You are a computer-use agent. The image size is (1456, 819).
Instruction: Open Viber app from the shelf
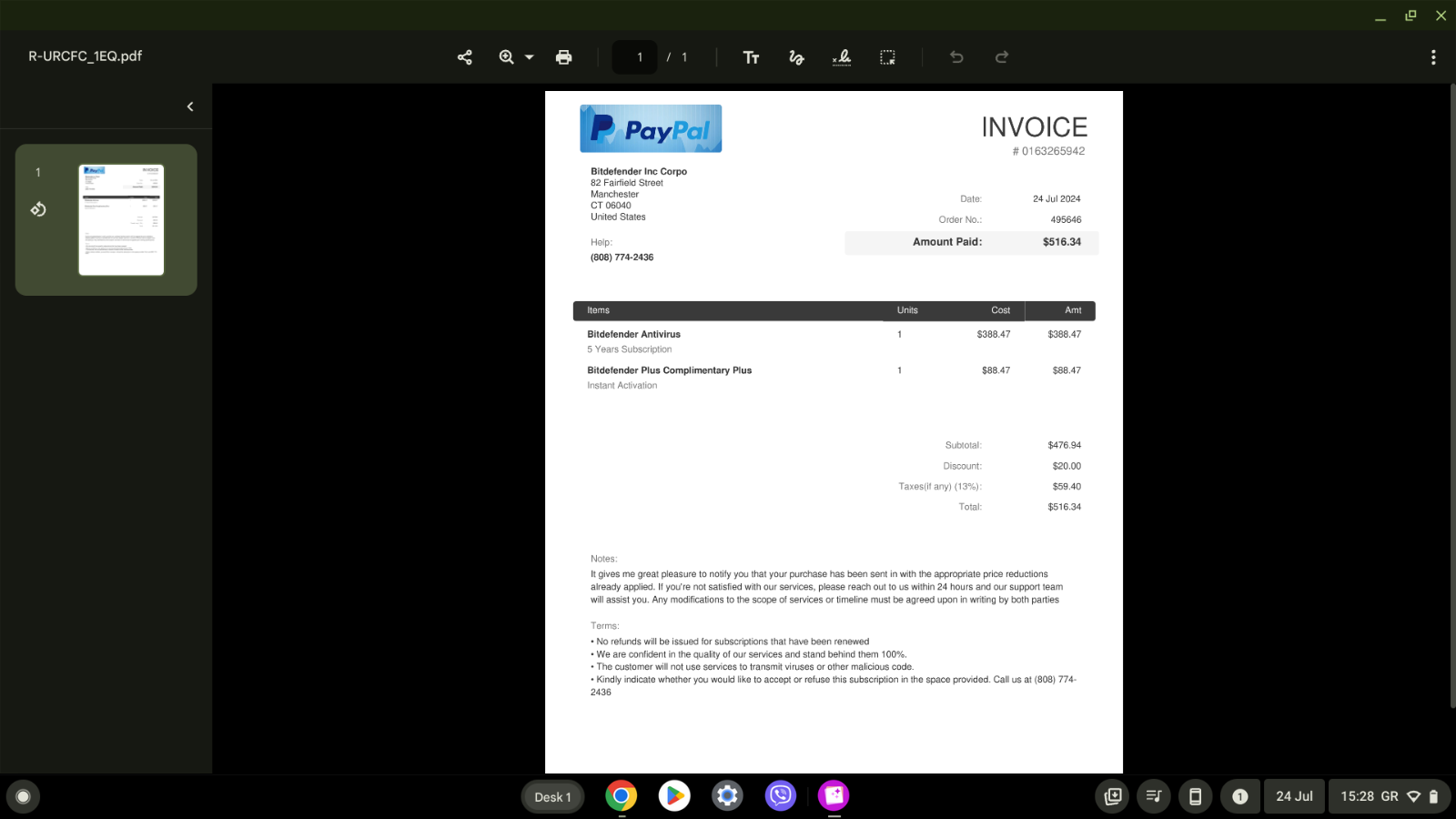(x=781, y=796)
